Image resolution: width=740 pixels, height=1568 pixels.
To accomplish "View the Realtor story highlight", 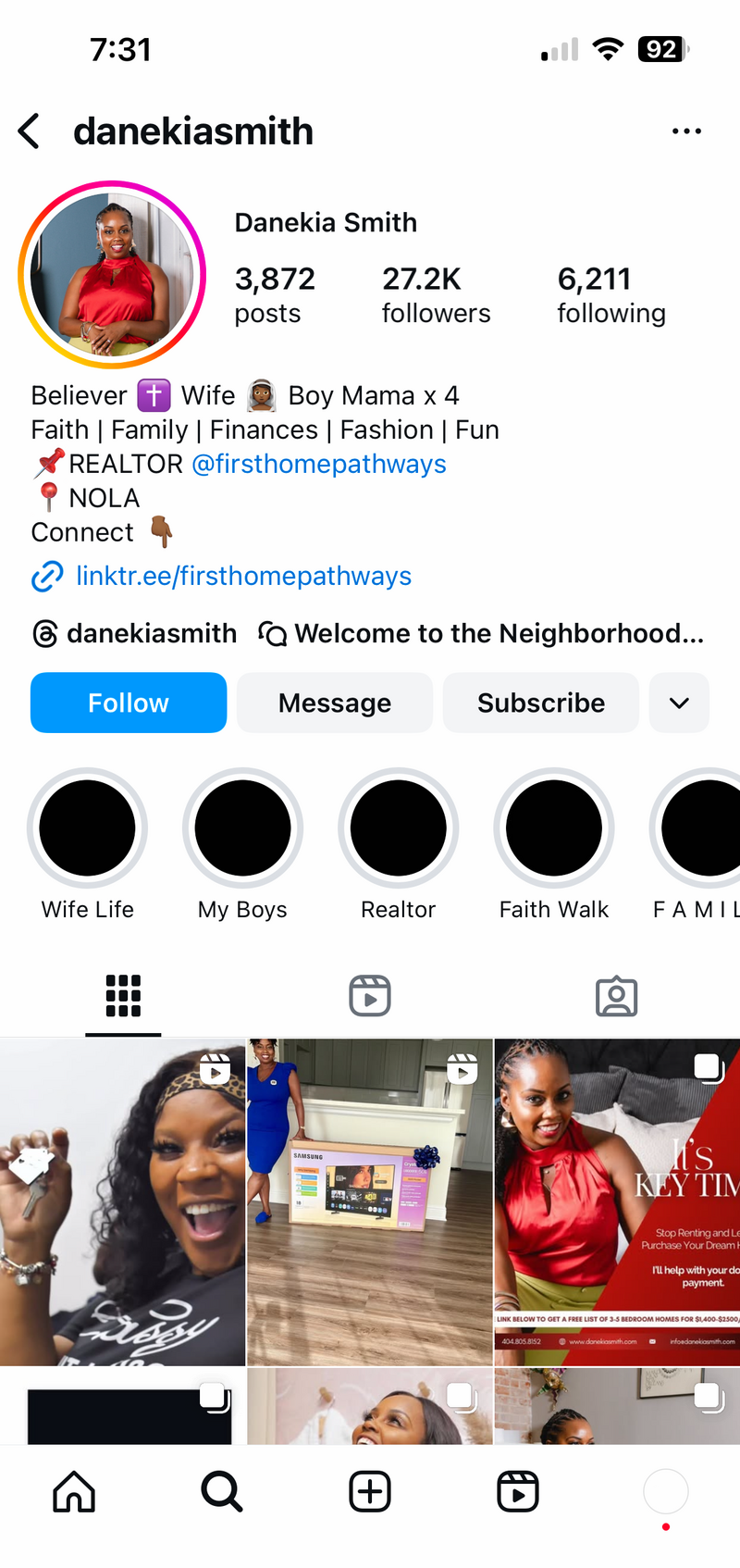I will pos(399,845).
